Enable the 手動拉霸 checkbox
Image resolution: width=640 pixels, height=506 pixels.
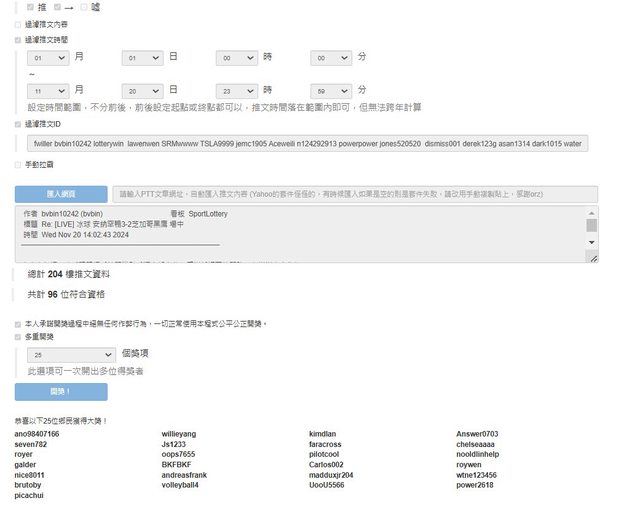(x=18, y=164)
